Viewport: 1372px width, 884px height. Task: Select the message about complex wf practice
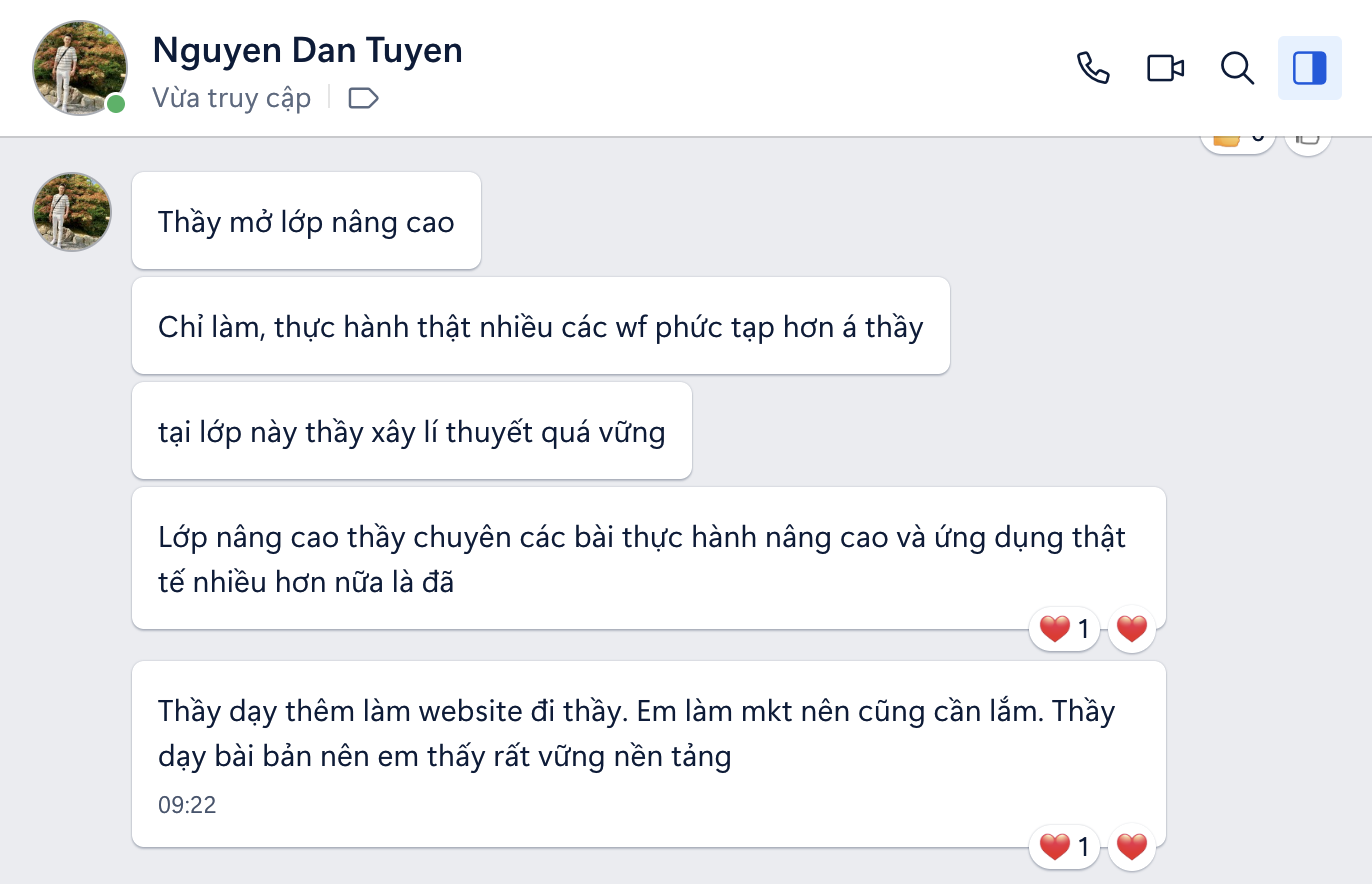pos(540,326)
